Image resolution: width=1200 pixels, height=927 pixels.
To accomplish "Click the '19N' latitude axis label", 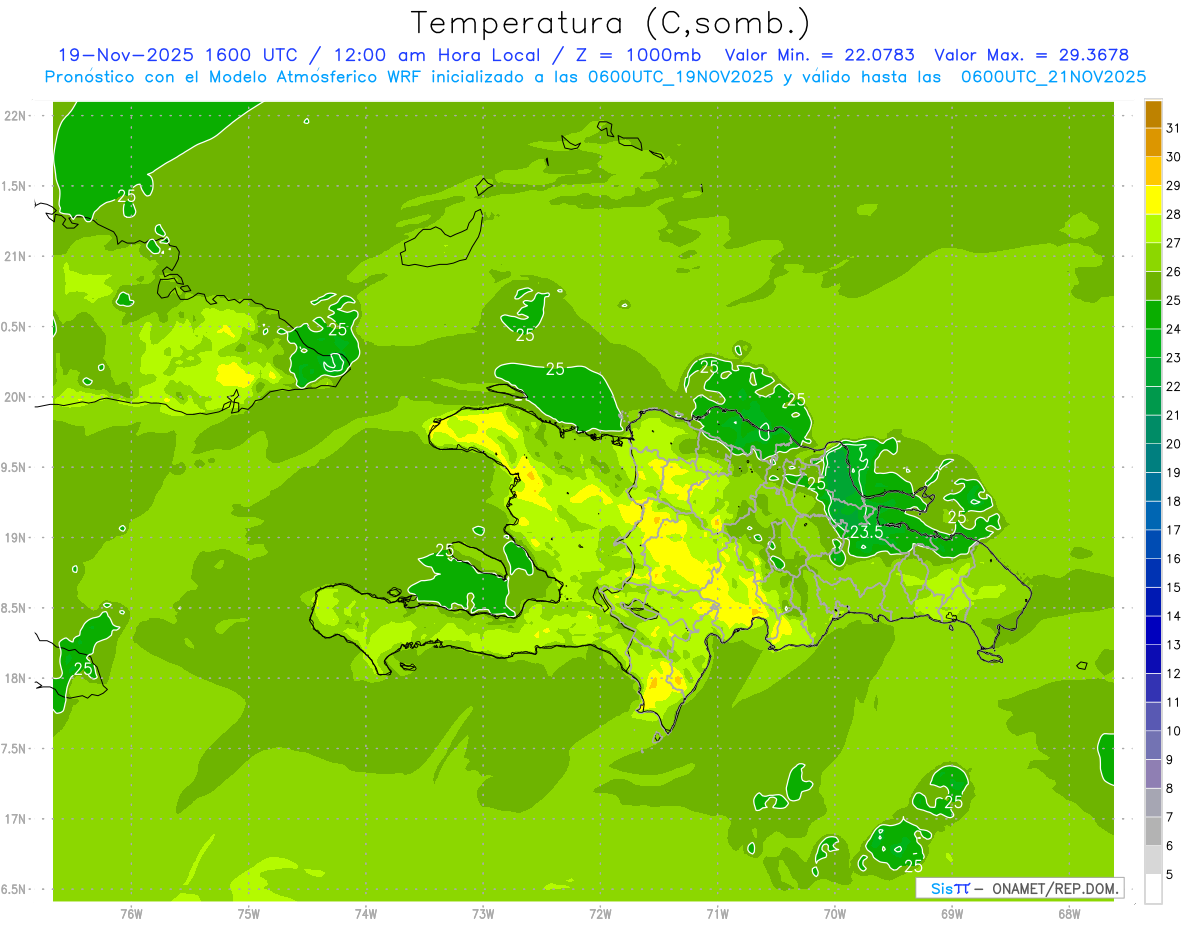I will [x=17, y=538].
